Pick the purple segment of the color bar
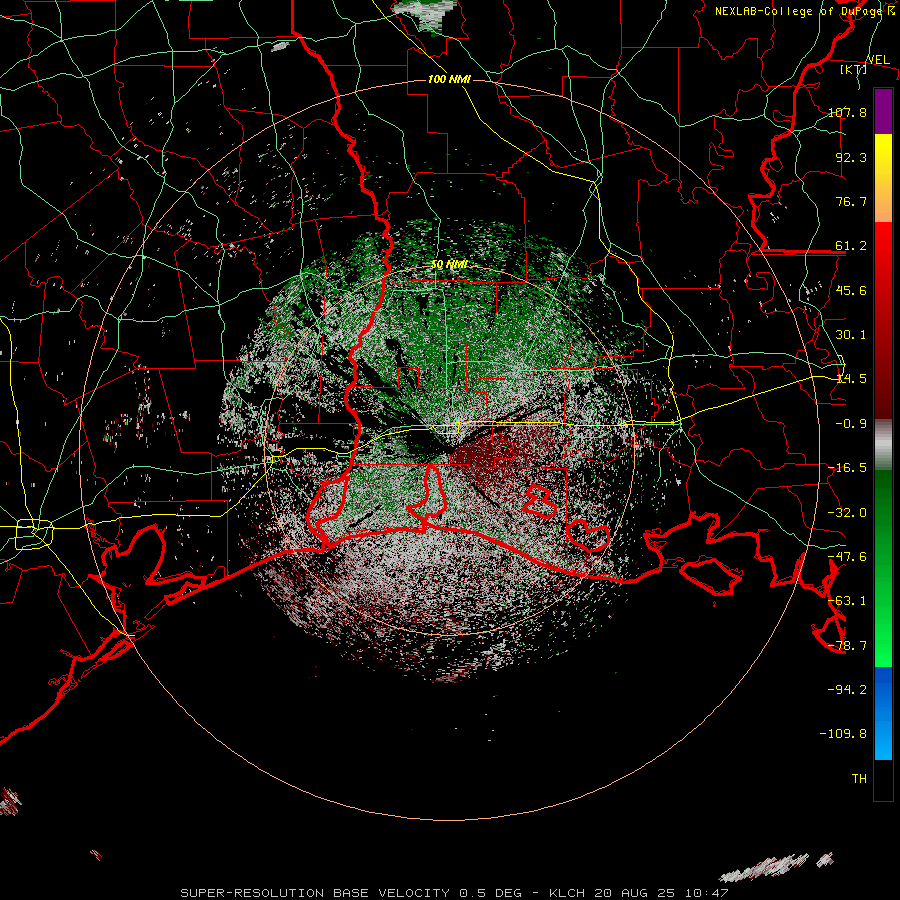Image resolution: width=900 pixels, height=900 pixels. (883, 112)
